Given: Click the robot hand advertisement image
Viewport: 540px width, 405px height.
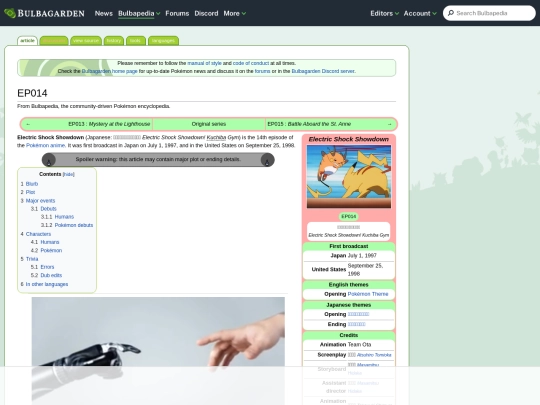Looking at the screenshot, I should pos(158,351).
